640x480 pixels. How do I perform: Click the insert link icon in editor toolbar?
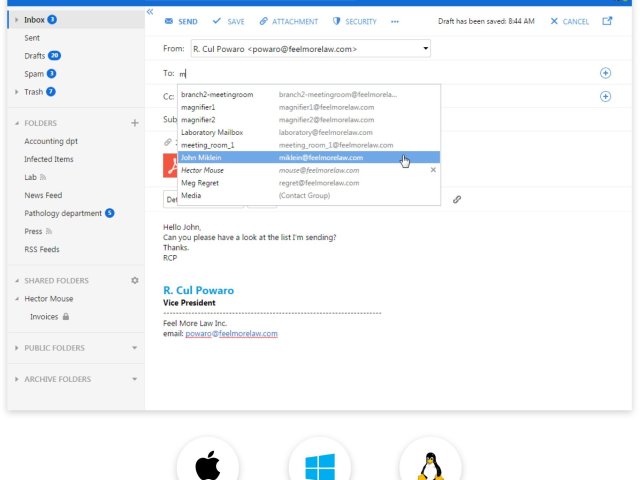[457, 199]
